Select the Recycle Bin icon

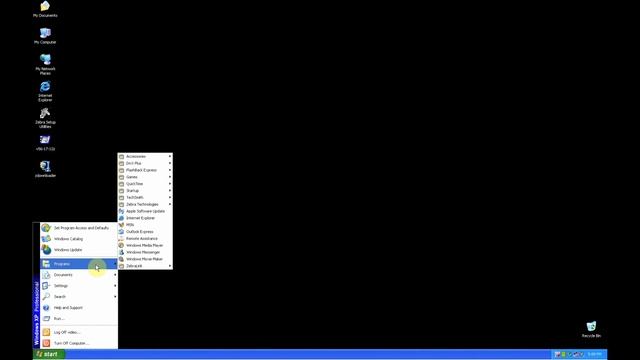click(591, 329)
